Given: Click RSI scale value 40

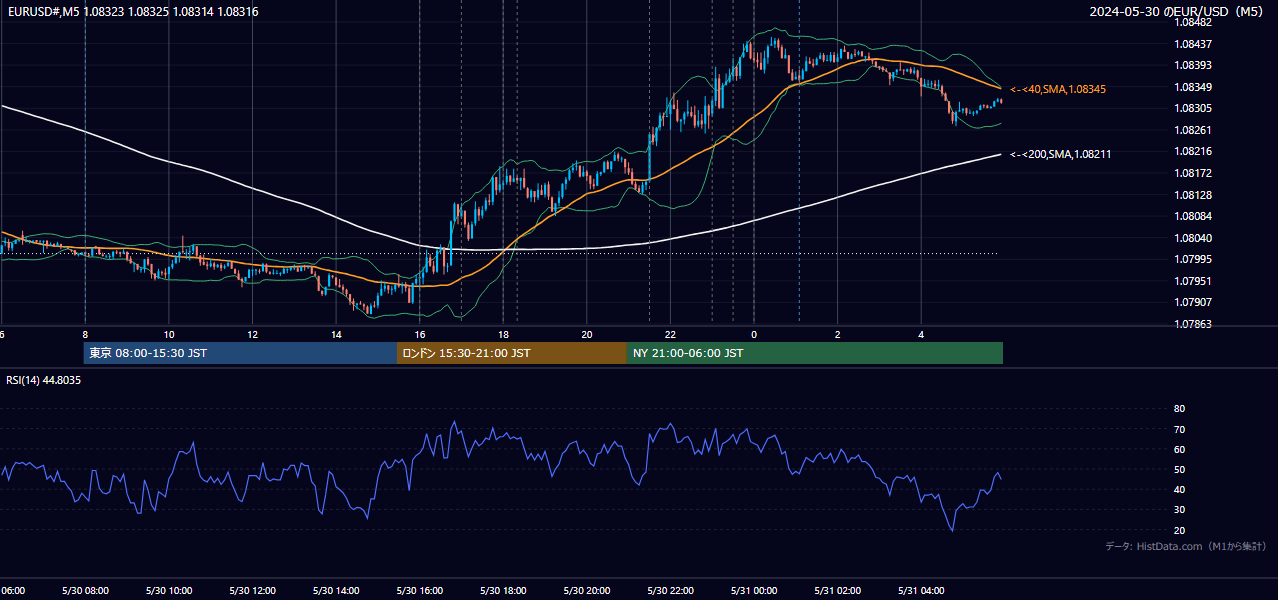Looking at the screenshot, I should tap(1179, 489).
